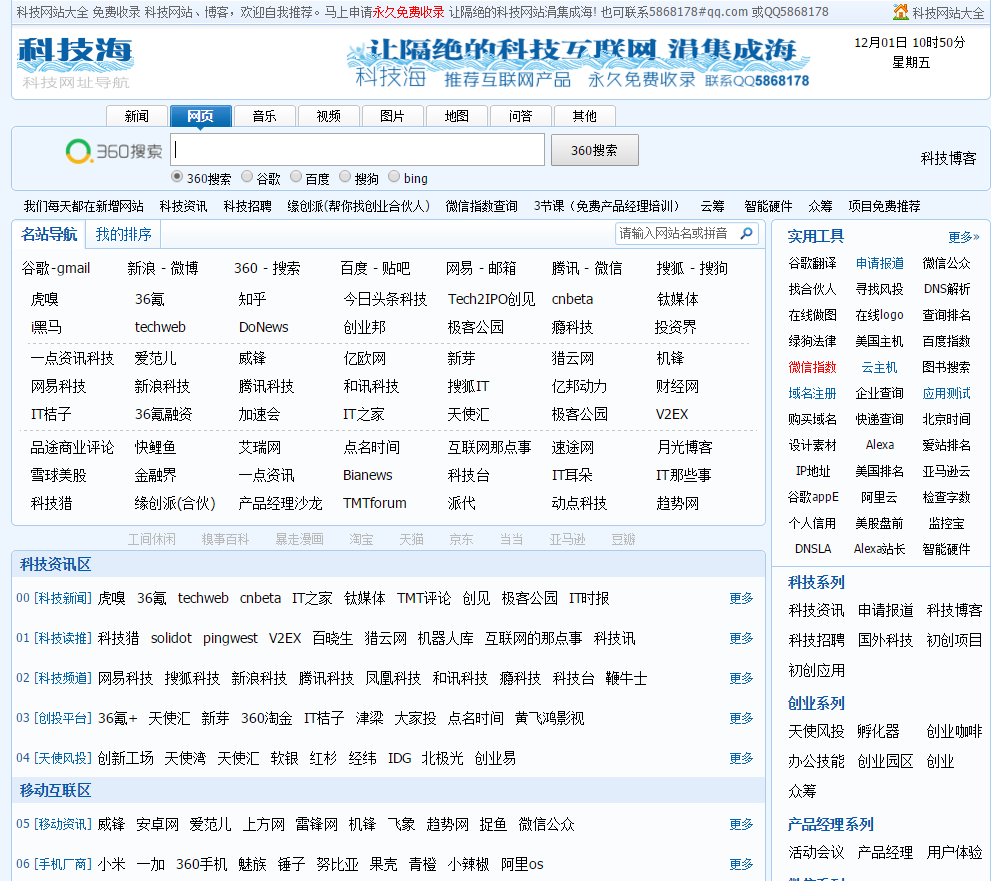This screenshot has height=881, width=991.
Task: Expand 更多 for the 手机厂商 row
Action: coord(741,864)
